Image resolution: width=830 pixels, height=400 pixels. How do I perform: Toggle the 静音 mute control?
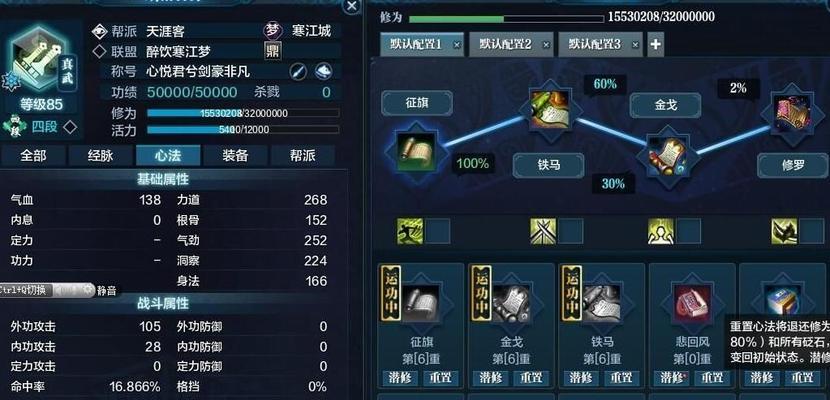106,290
